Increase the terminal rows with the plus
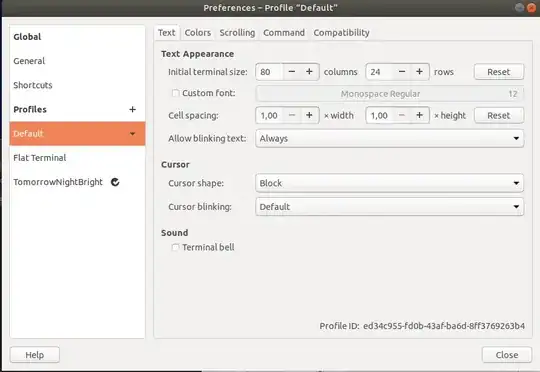The width and height of the screenshot is (540, 372). [419, 72]
